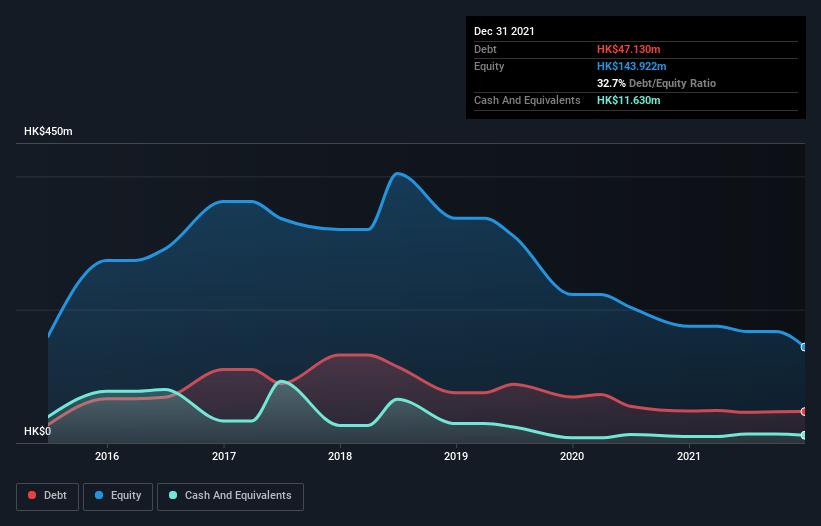Click the teal Cash legend dot
This screenshot has width=821, height=526.
coord(173,495)
